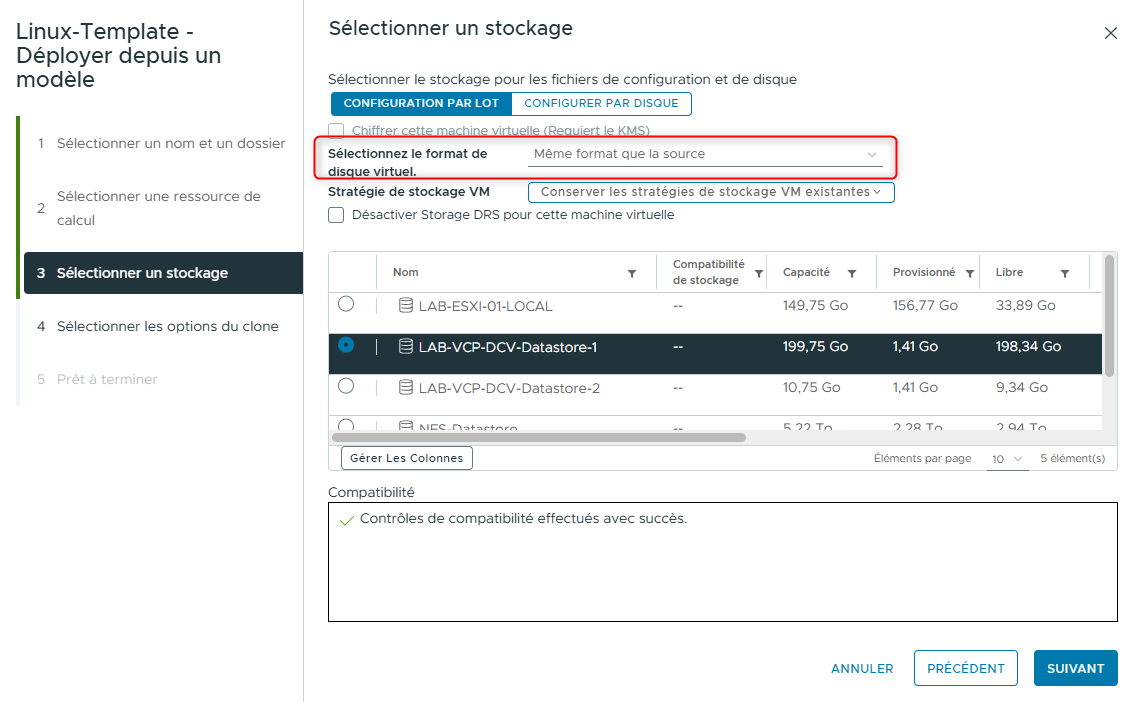Viewport: 1134px width, 702px height.
Task: Switch to the CONFIGURER PAR DISQUE tab
Action: click(601, 103)
